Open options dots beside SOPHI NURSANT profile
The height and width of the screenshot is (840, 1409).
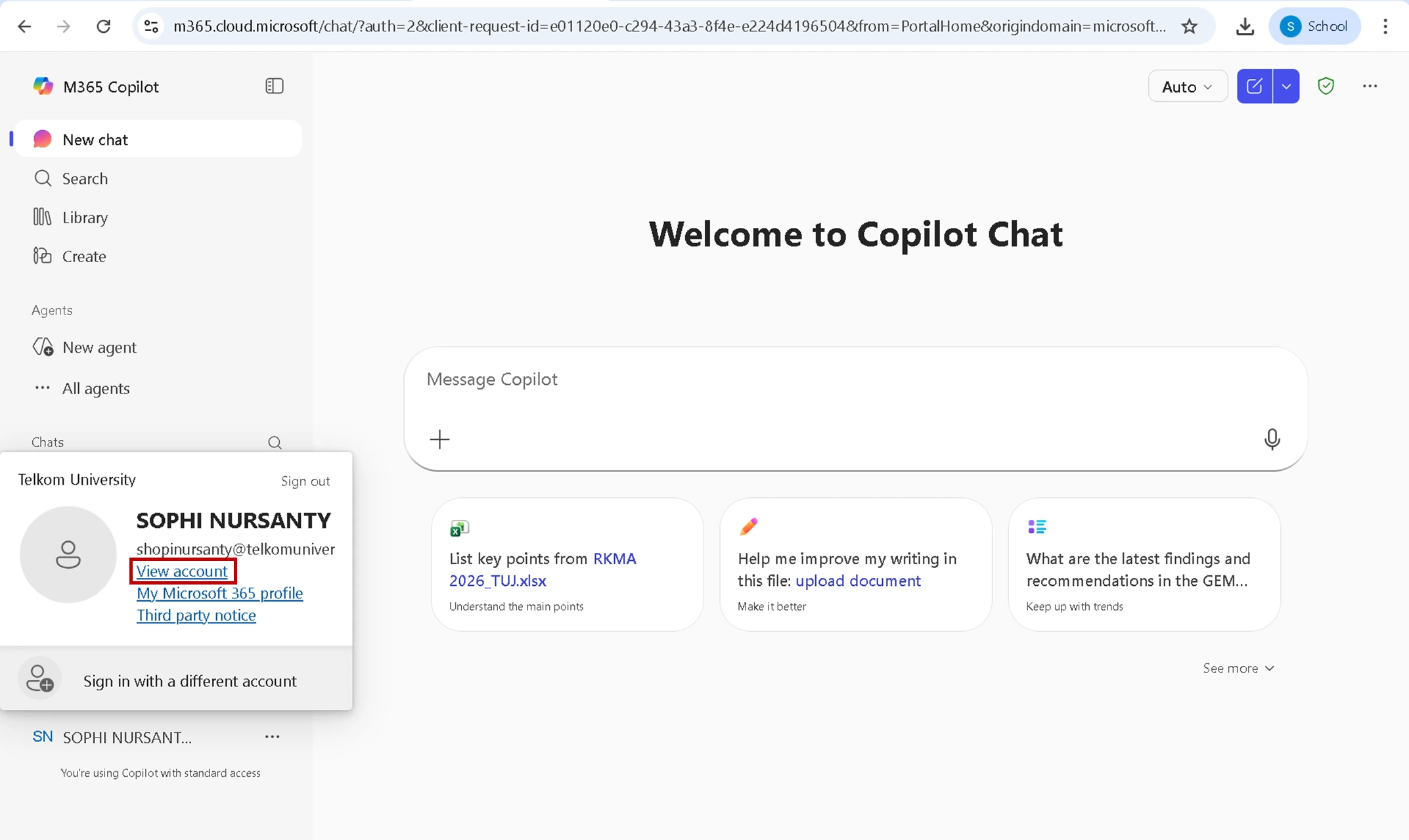pyautogui.click(x=272, y=737)
